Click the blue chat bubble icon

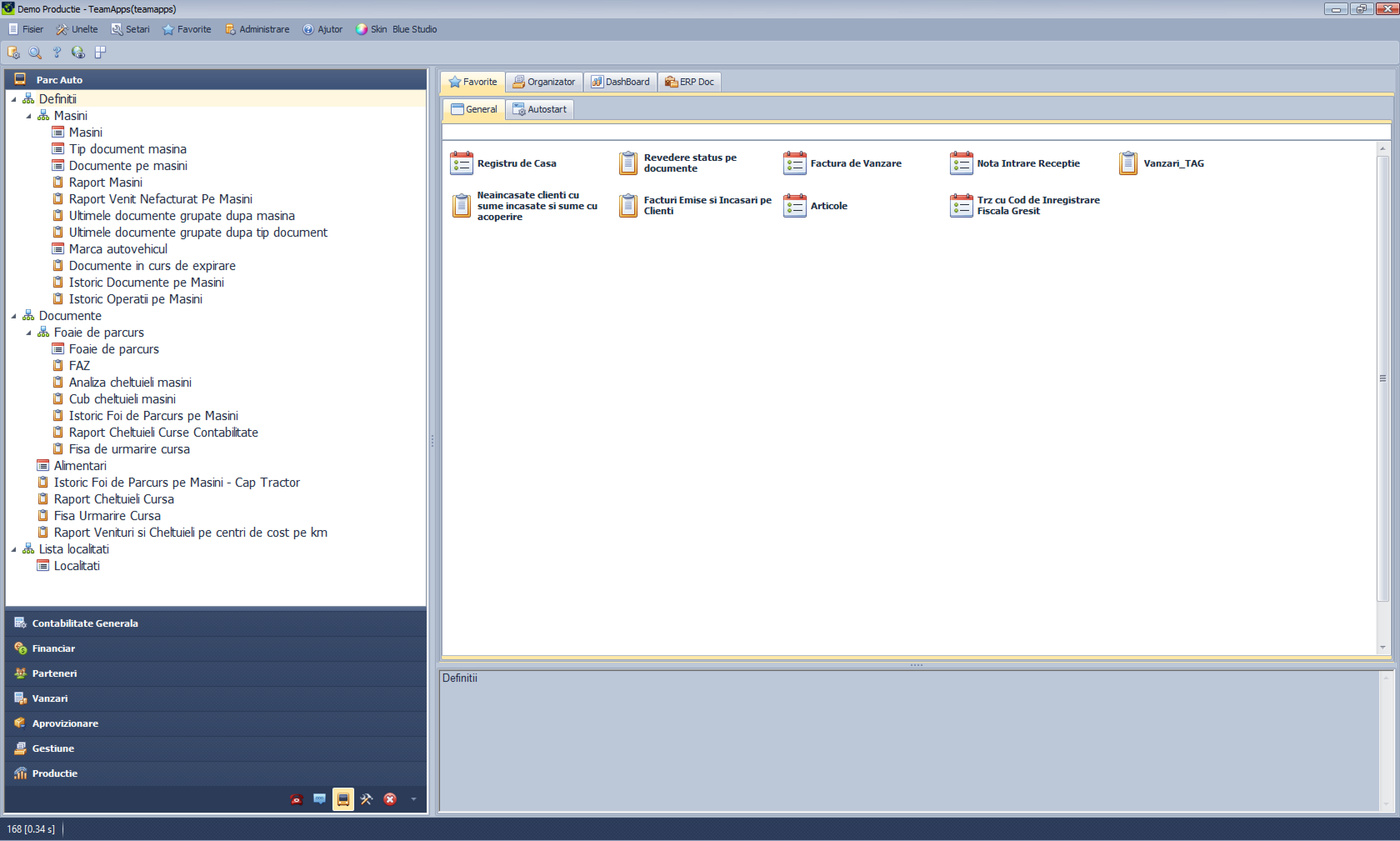pyautogui.click(x=320, y=799)
